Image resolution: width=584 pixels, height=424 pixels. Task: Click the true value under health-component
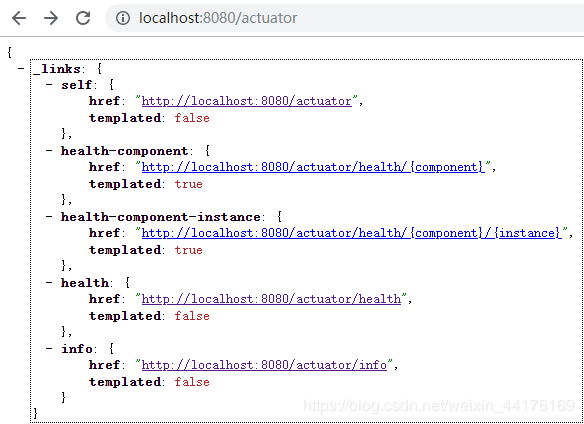(188, 184)
